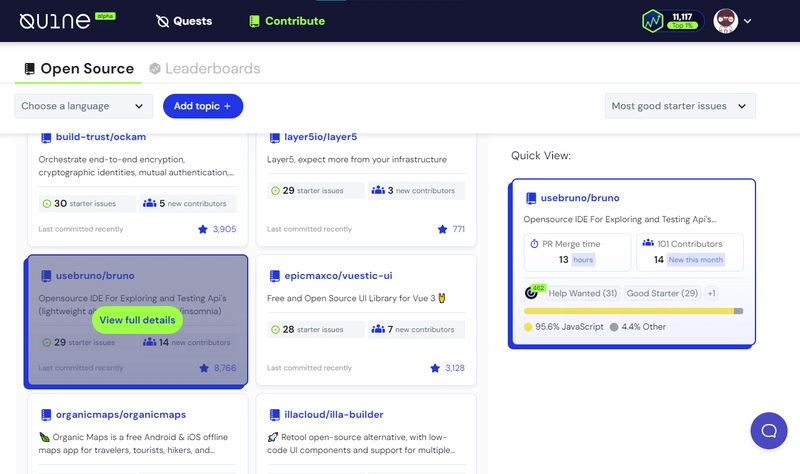Viewport: 800px width, 474px height.
Task: Open the build-trust/ockam repository link
Action: (x=101, y=137)
